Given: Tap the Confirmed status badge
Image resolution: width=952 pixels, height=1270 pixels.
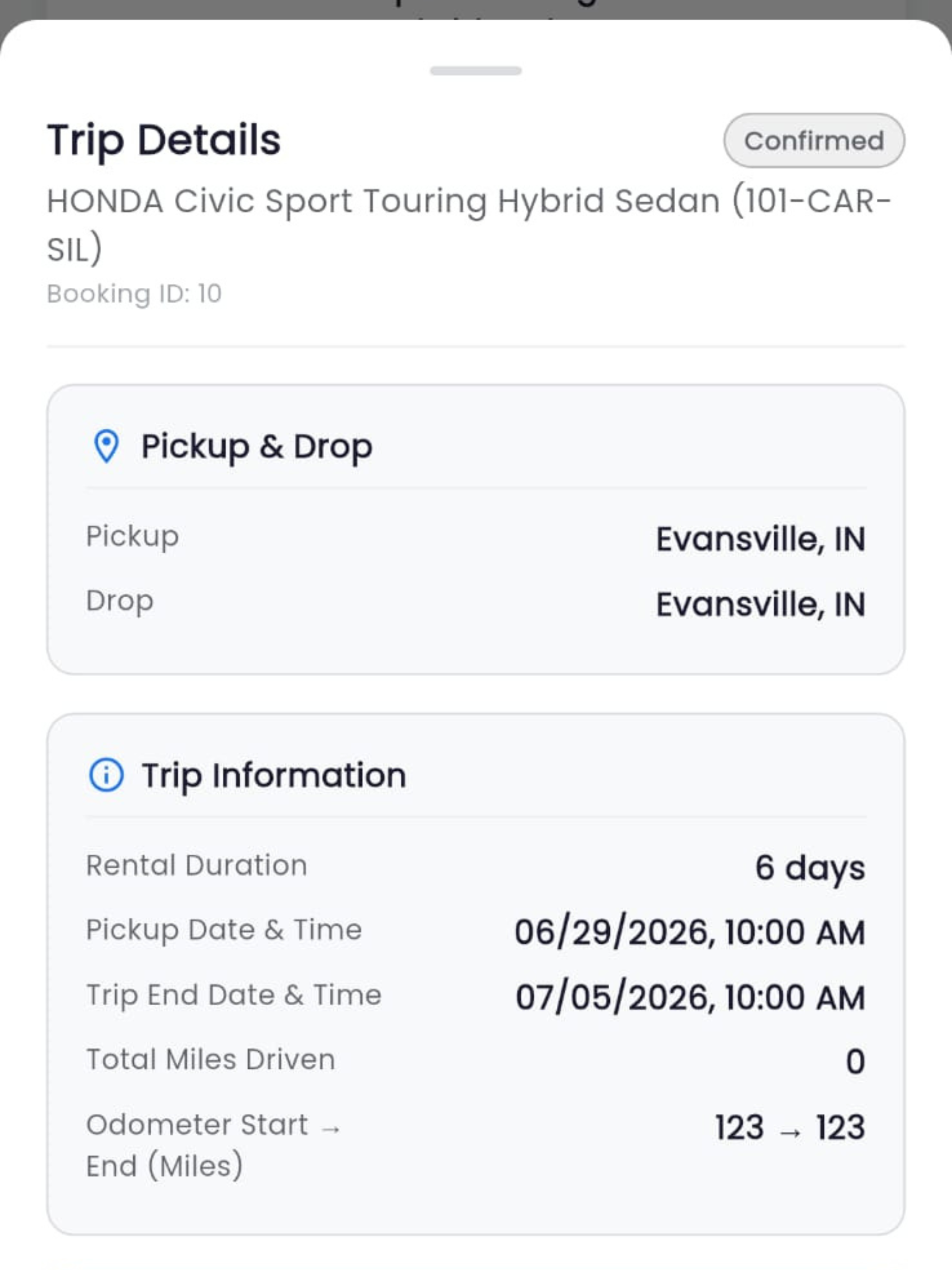Looking at the screenshot, I should point(814,141).
